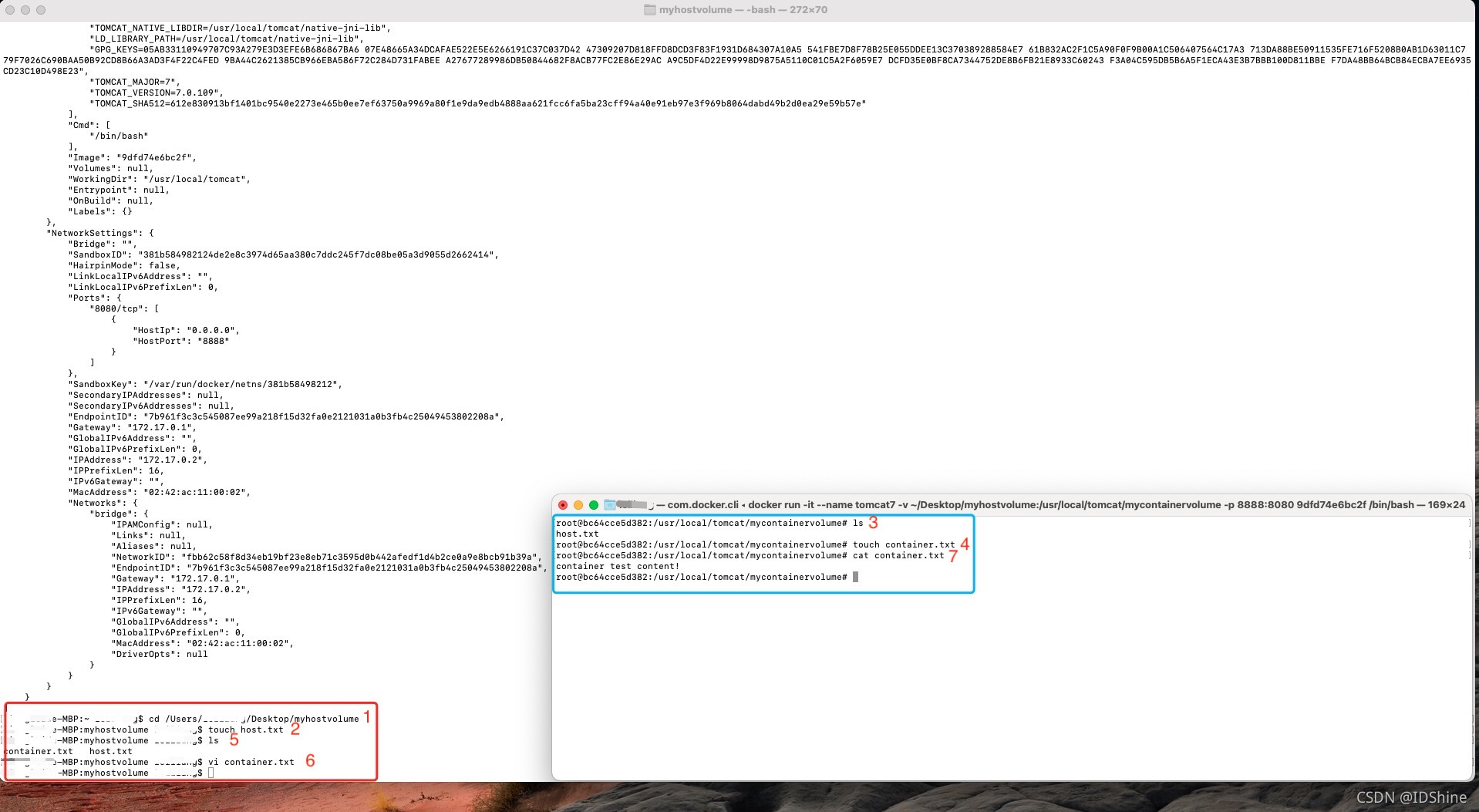Click the "SandboxKey" netns path line

[205, 384]
